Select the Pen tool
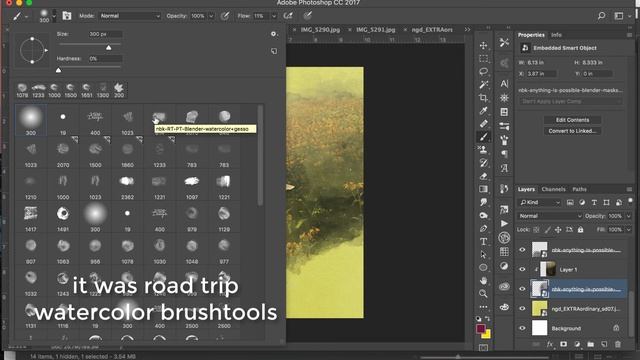Screen dimensions: 640x360 484,228
